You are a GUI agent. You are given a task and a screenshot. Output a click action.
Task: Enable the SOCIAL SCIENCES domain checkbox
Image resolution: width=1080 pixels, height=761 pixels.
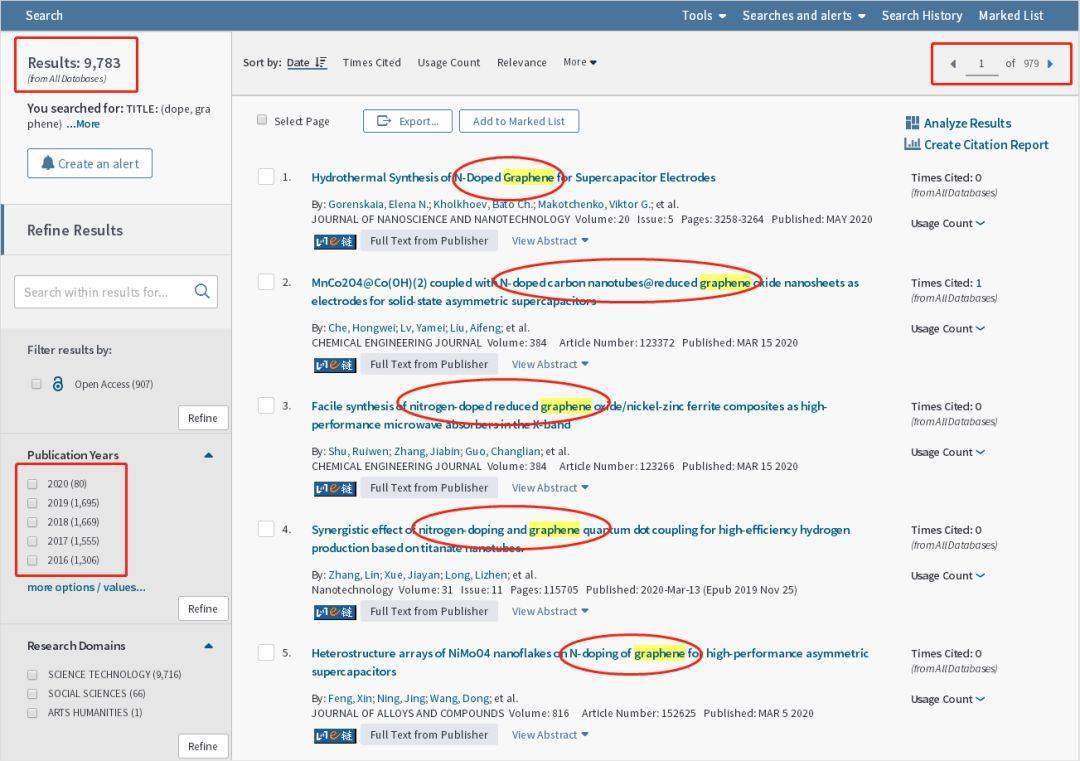coord(33,693)
